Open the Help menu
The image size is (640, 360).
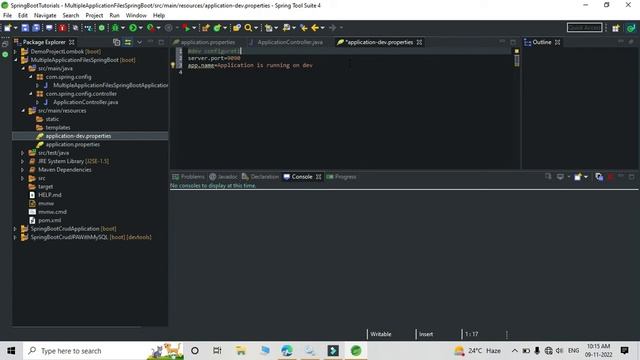pyautogui.click(x=159, y=15)
